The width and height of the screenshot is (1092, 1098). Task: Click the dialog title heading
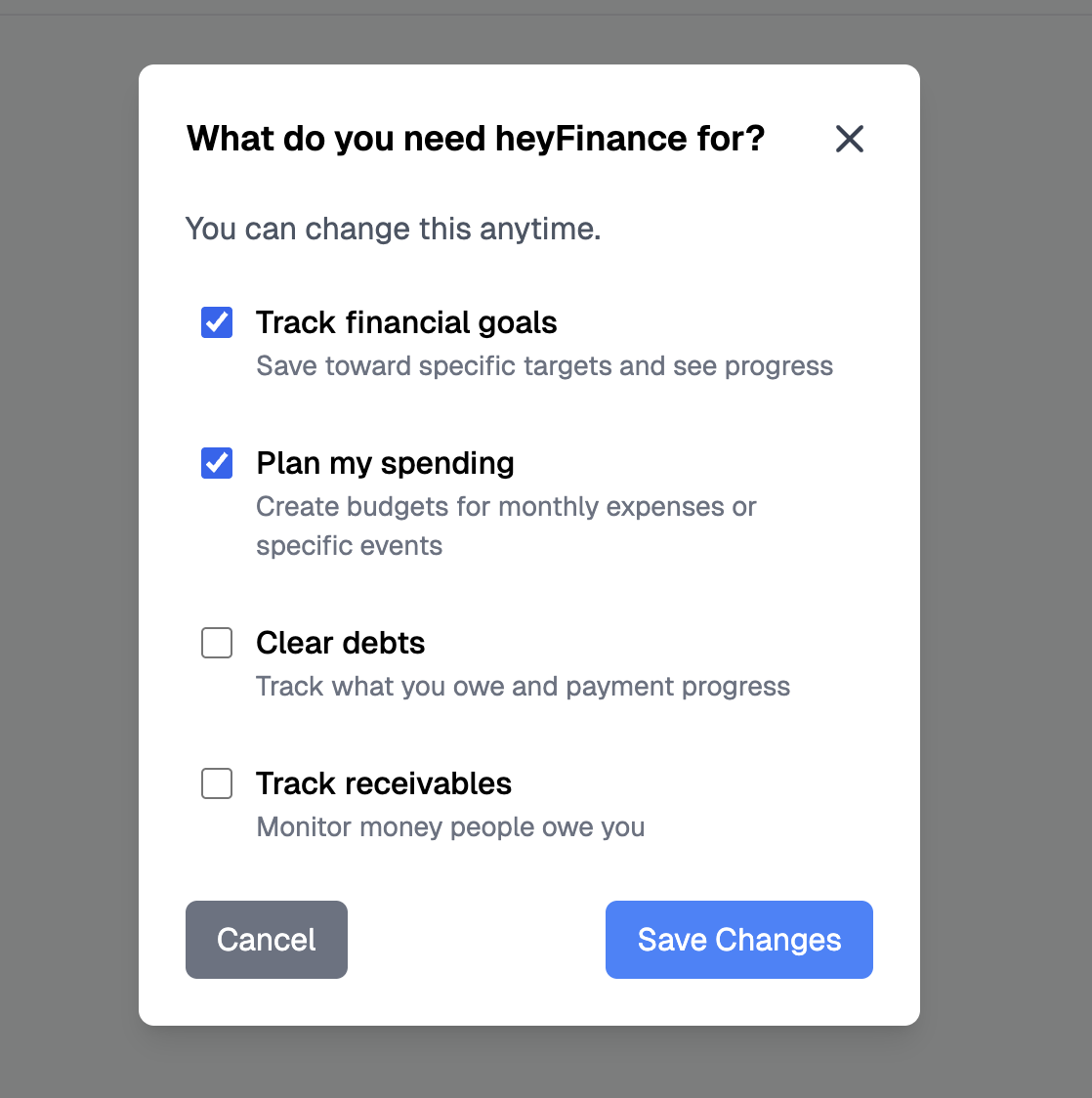[474, 139]
